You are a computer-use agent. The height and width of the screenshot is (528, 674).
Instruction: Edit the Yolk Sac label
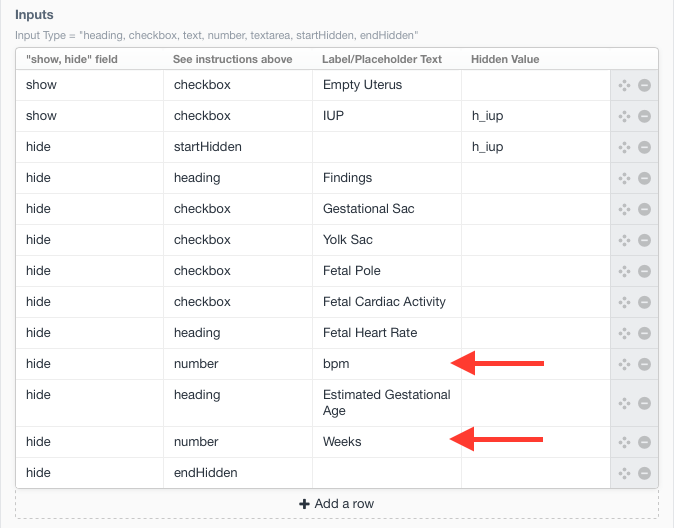pyautogui.click(x=387, y=240)
